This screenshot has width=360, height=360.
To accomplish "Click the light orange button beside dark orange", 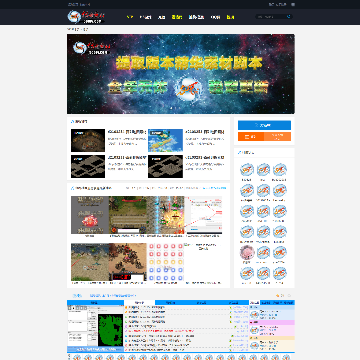I will tap(277, 137).
